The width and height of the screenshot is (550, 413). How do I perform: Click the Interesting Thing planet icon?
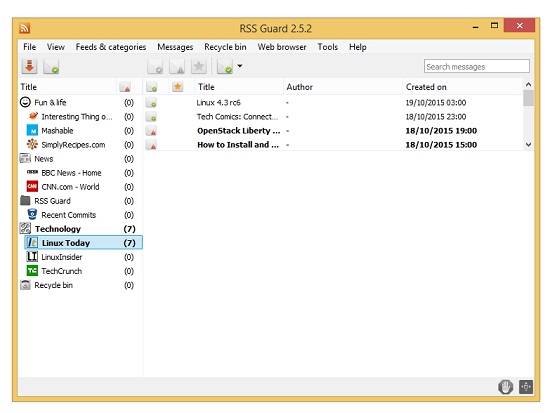(33, 115)
